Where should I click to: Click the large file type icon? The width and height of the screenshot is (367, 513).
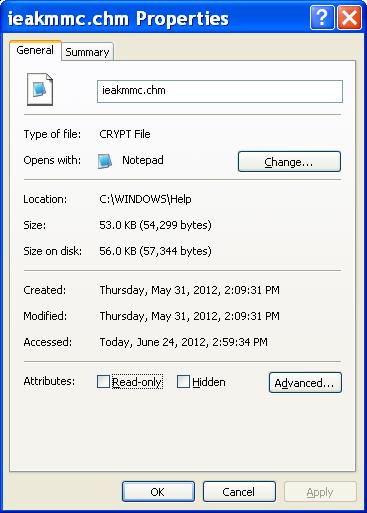tap(40, 90)
